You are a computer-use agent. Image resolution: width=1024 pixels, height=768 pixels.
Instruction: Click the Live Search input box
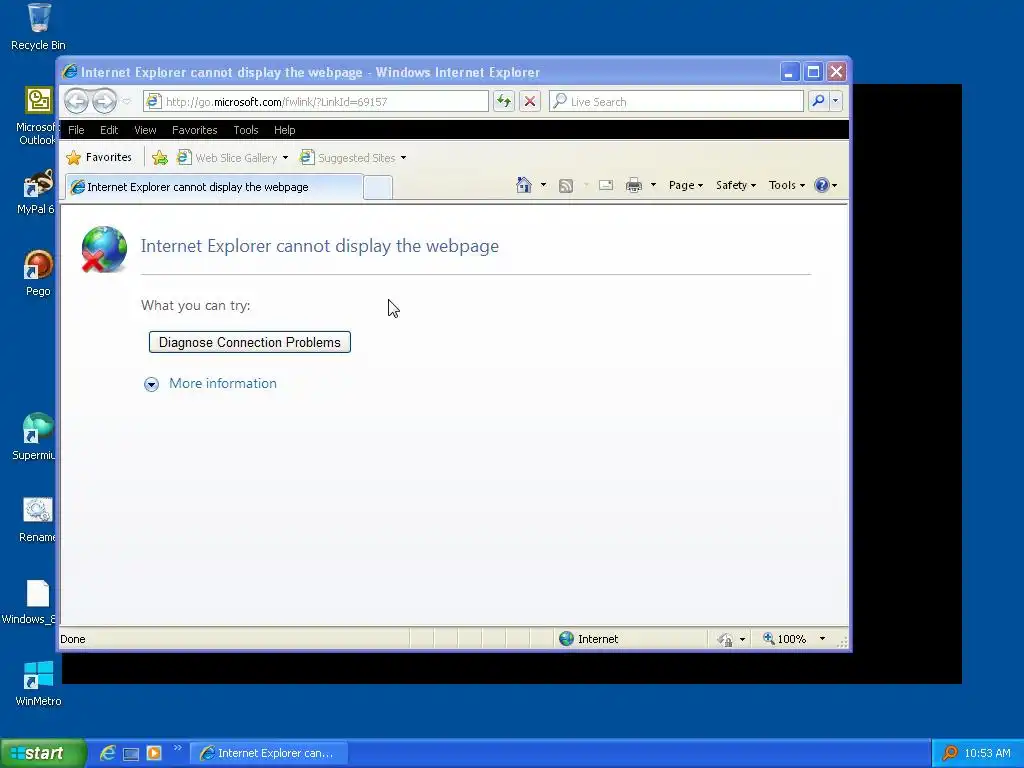pos(676,101)
